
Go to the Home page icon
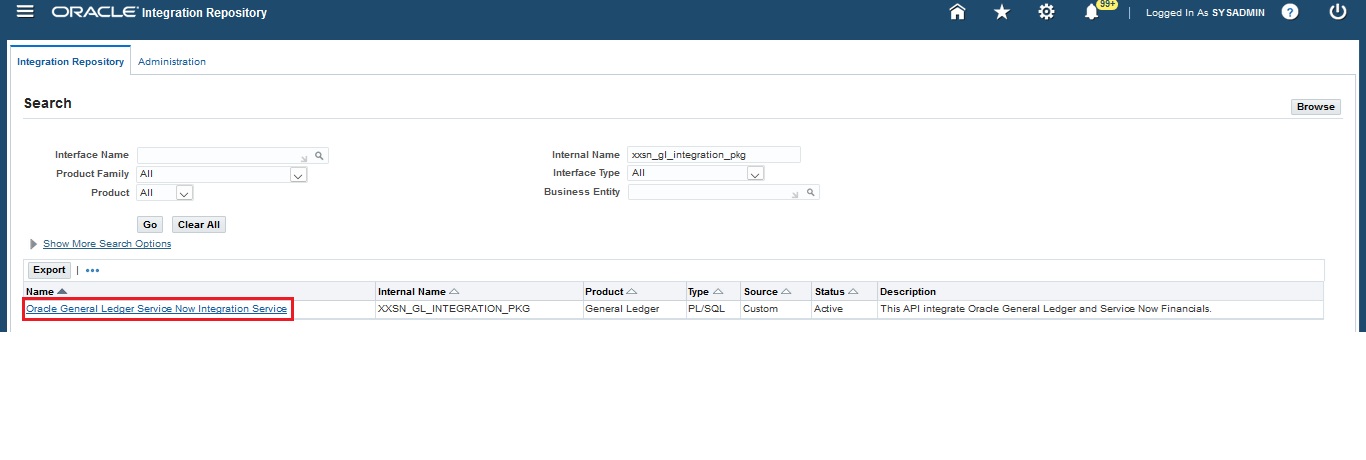coord(957,12)
